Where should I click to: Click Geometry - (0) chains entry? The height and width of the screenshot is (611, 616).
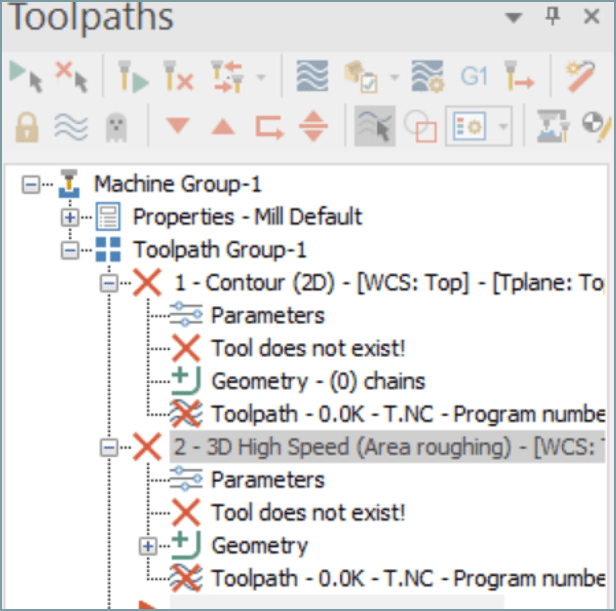[318, 381]
